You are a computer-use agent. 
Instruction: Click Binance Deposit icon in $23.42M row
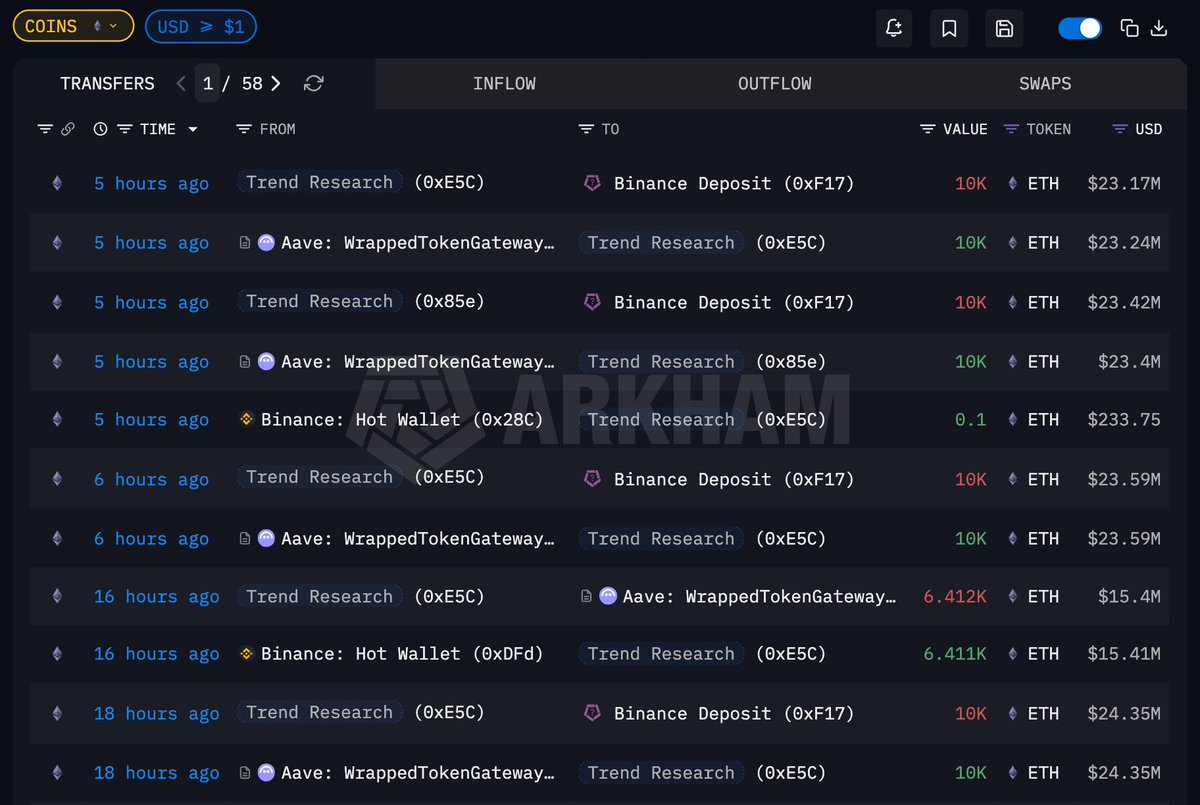click(x=592, y=301)
